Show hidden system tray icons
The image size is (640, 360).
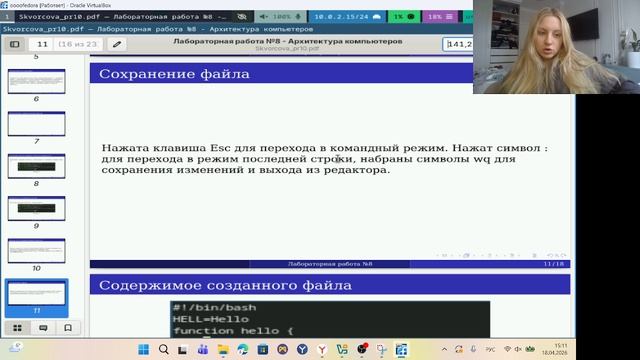444,349
